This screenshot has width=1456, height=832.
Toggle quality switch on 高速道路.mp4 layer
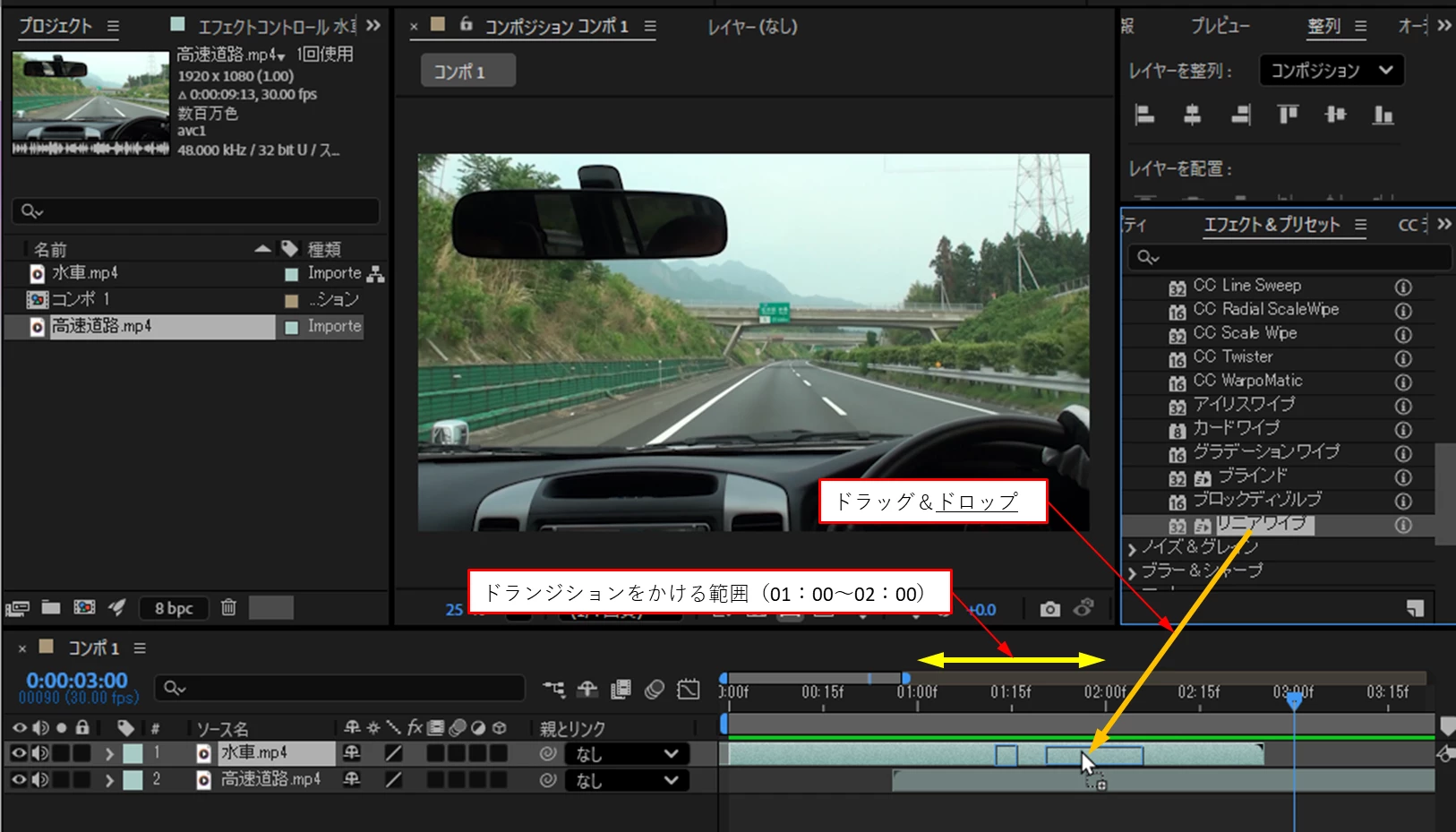pyautogui.click(x=393, y=780)
